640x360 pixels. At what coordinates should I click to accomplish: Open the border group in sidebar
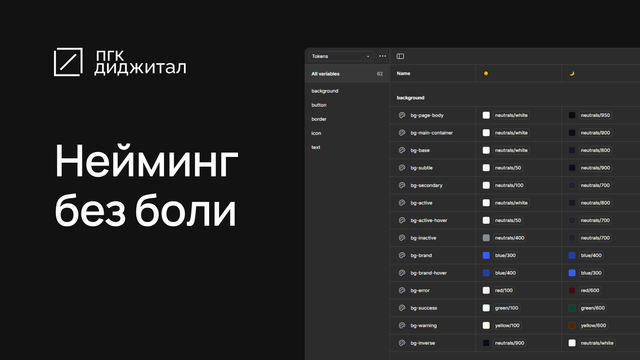point(319,119)
